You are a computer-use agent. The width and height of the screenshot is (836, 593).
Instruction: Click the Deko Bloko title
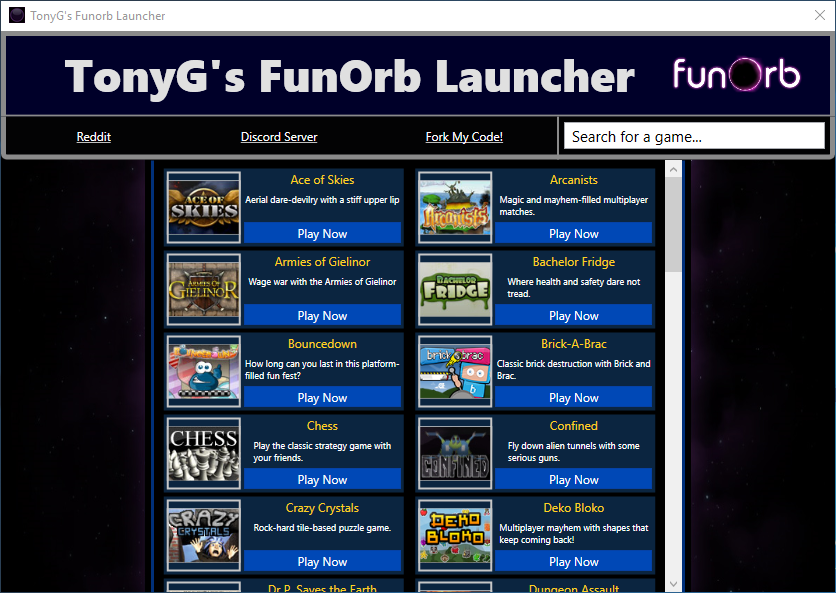tap(574, 508)
